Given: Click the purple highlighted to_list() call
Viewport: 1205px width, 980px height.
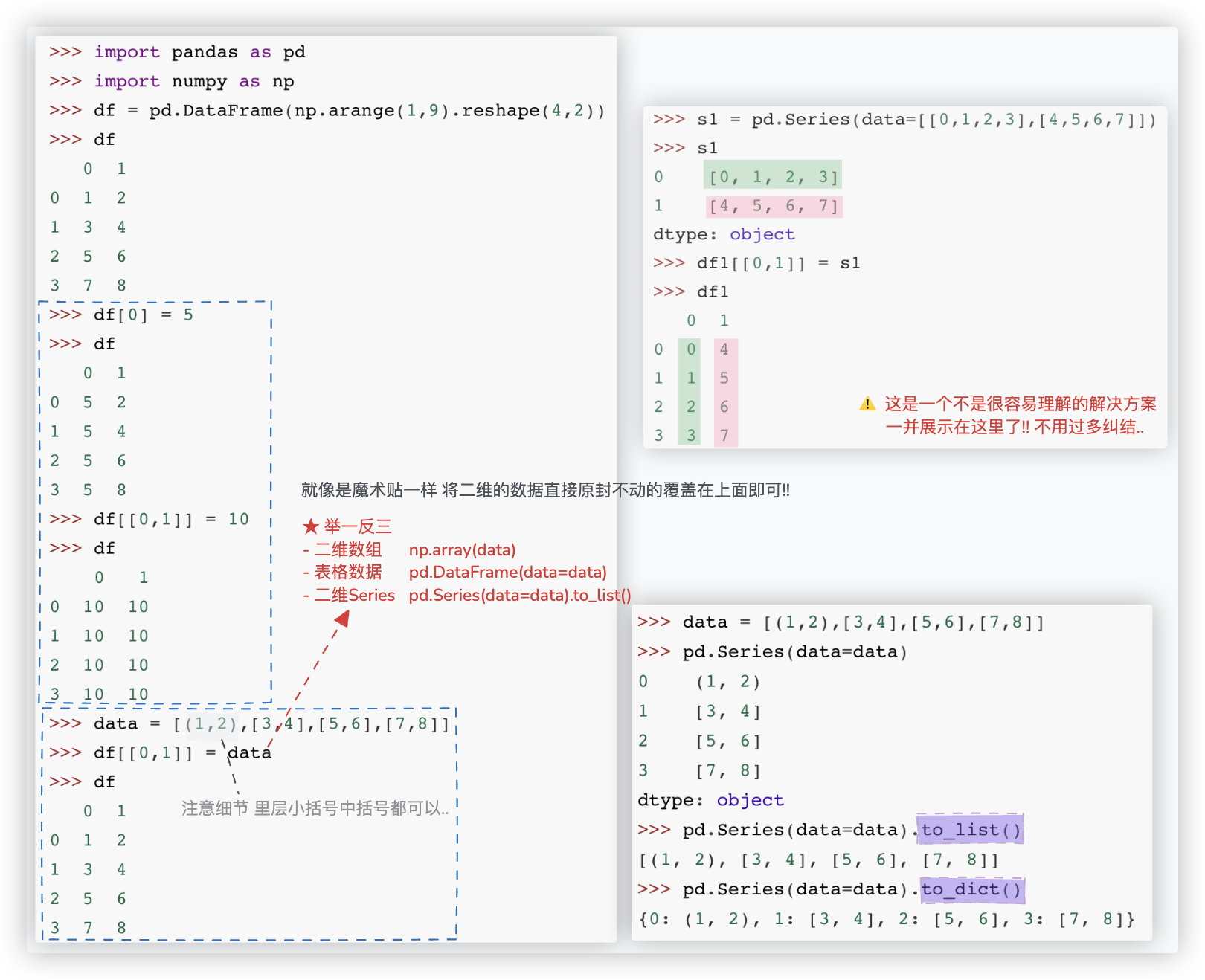Looking at the screenshot, I should 970,829.
